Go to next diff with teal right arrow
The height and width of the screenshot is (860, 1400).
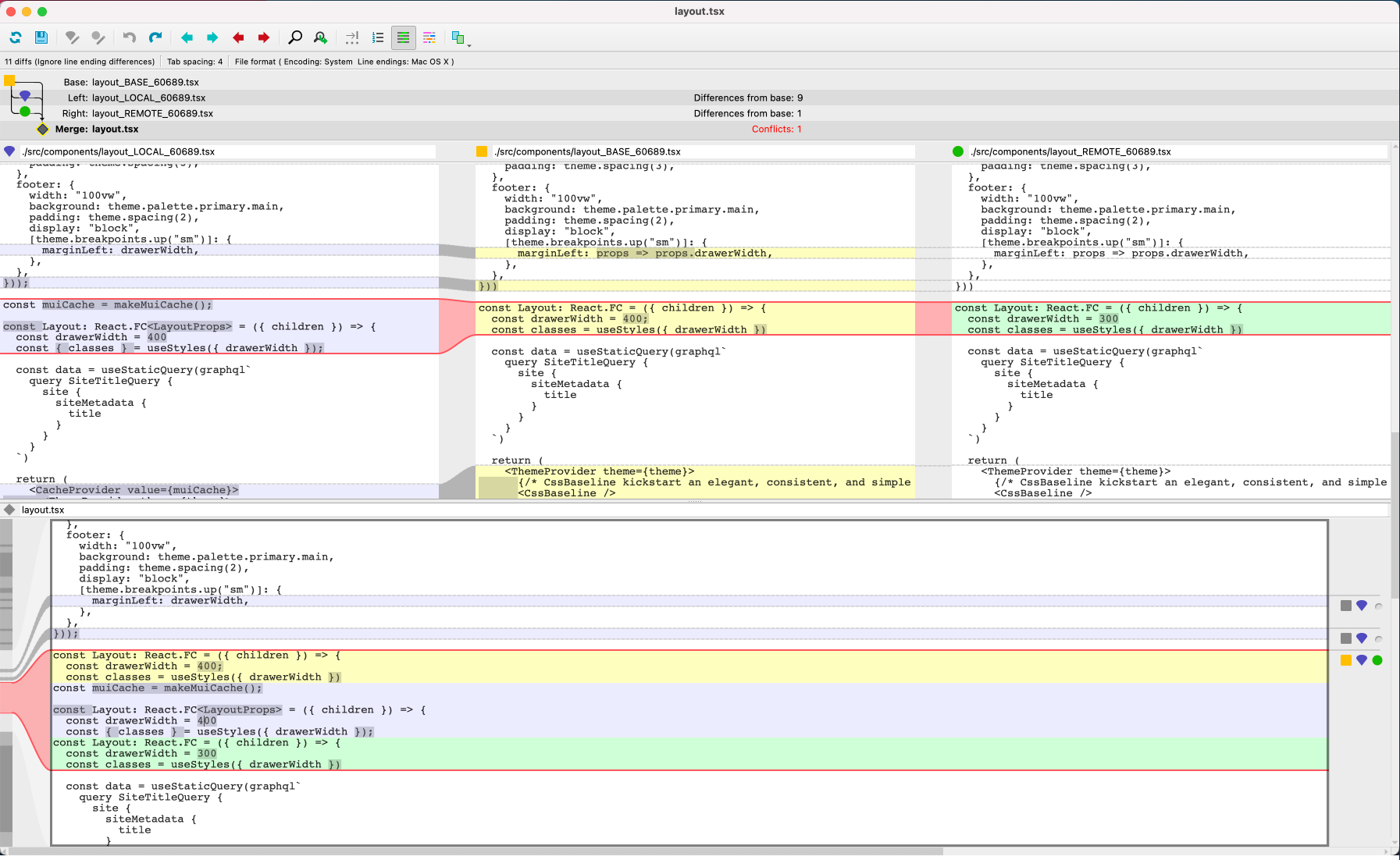pyautogui.click(x=212, y=37)
